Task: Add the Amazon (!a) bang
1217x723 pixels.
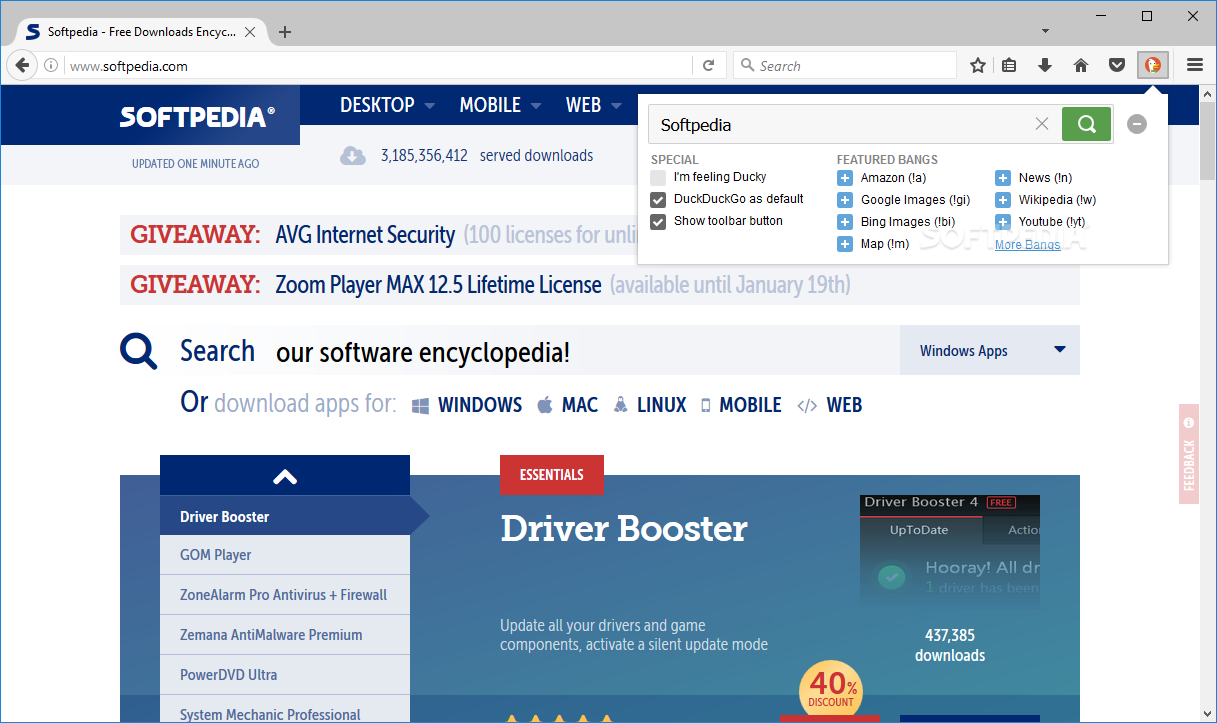Action: [845, 178]
